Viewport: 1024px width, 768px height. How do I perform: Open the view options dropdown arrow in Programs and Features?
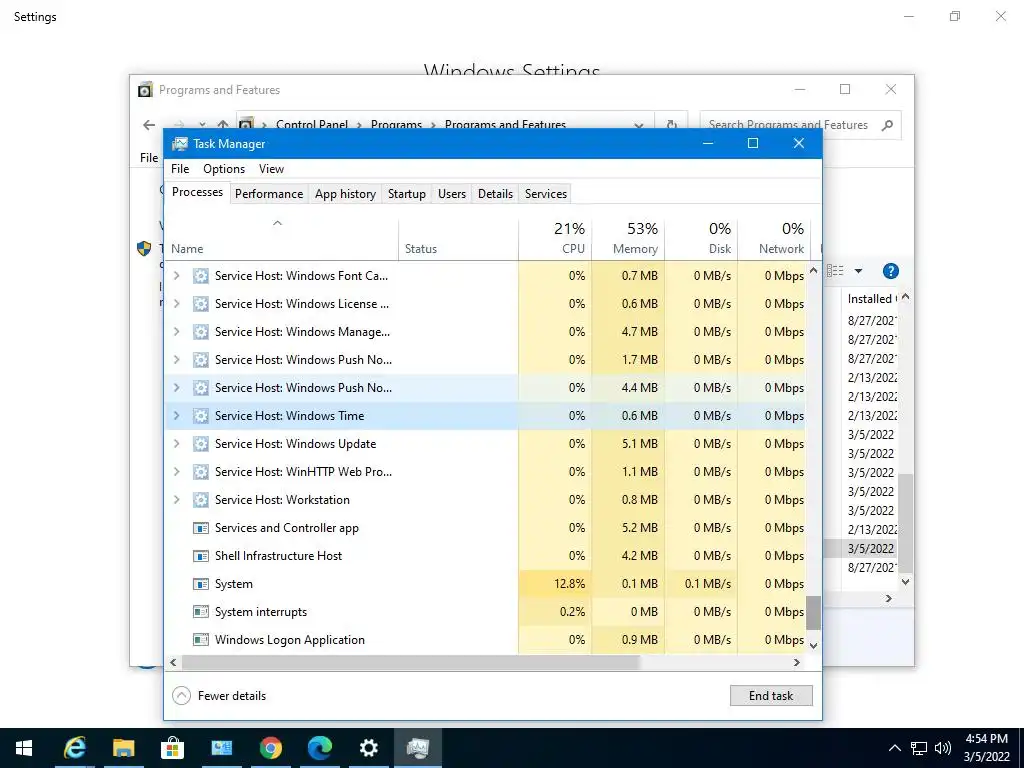pos(858,271)
